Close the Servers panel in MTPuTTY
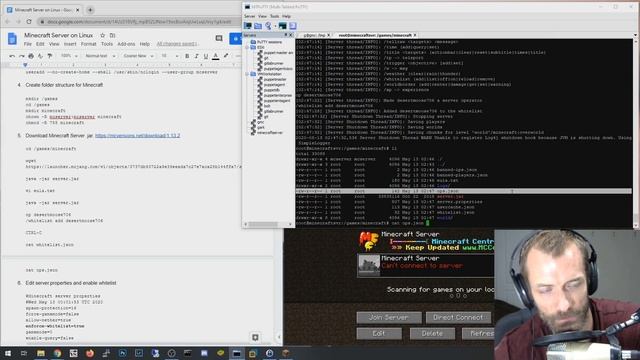Screen dimensions: 640x360 click(x=291, y=35)
